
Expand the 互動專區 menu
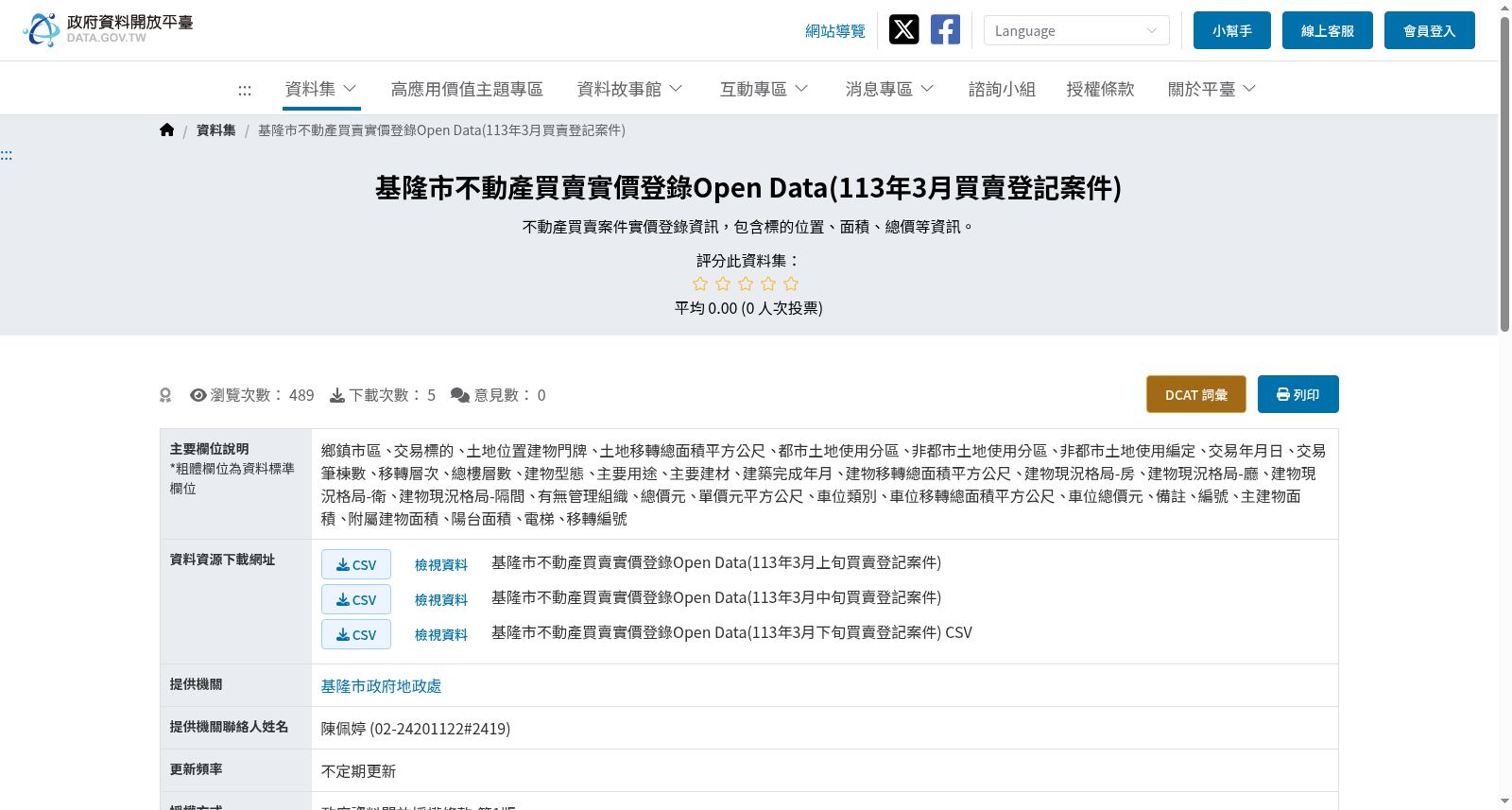[x=765, y=89]
